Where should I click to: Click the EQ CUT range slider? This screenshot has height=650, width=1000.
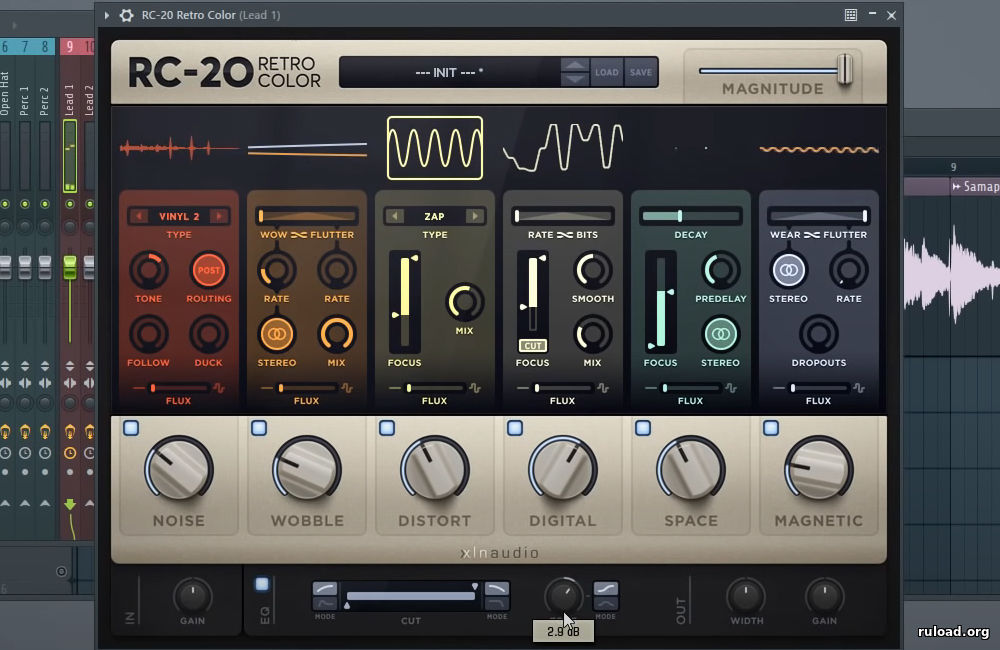coord(411,596)
